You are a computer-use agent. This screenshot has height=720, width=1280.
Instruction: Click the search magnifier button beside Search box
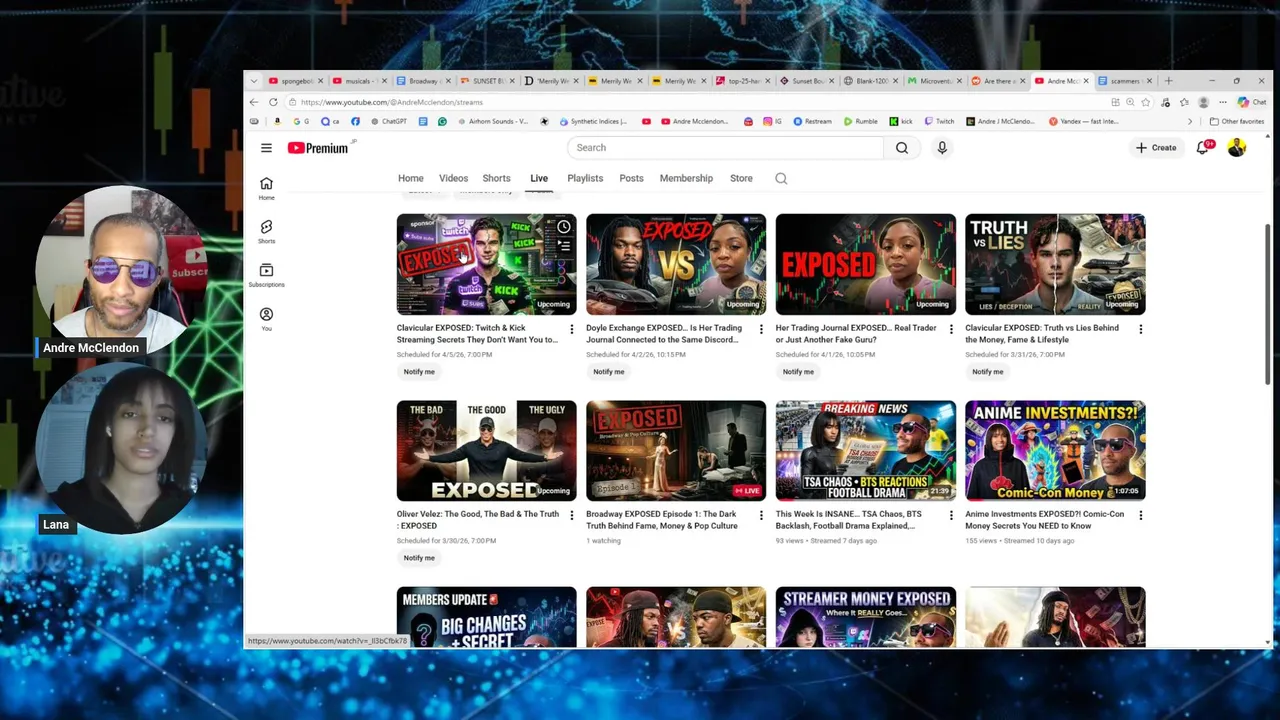click(902, 148)
